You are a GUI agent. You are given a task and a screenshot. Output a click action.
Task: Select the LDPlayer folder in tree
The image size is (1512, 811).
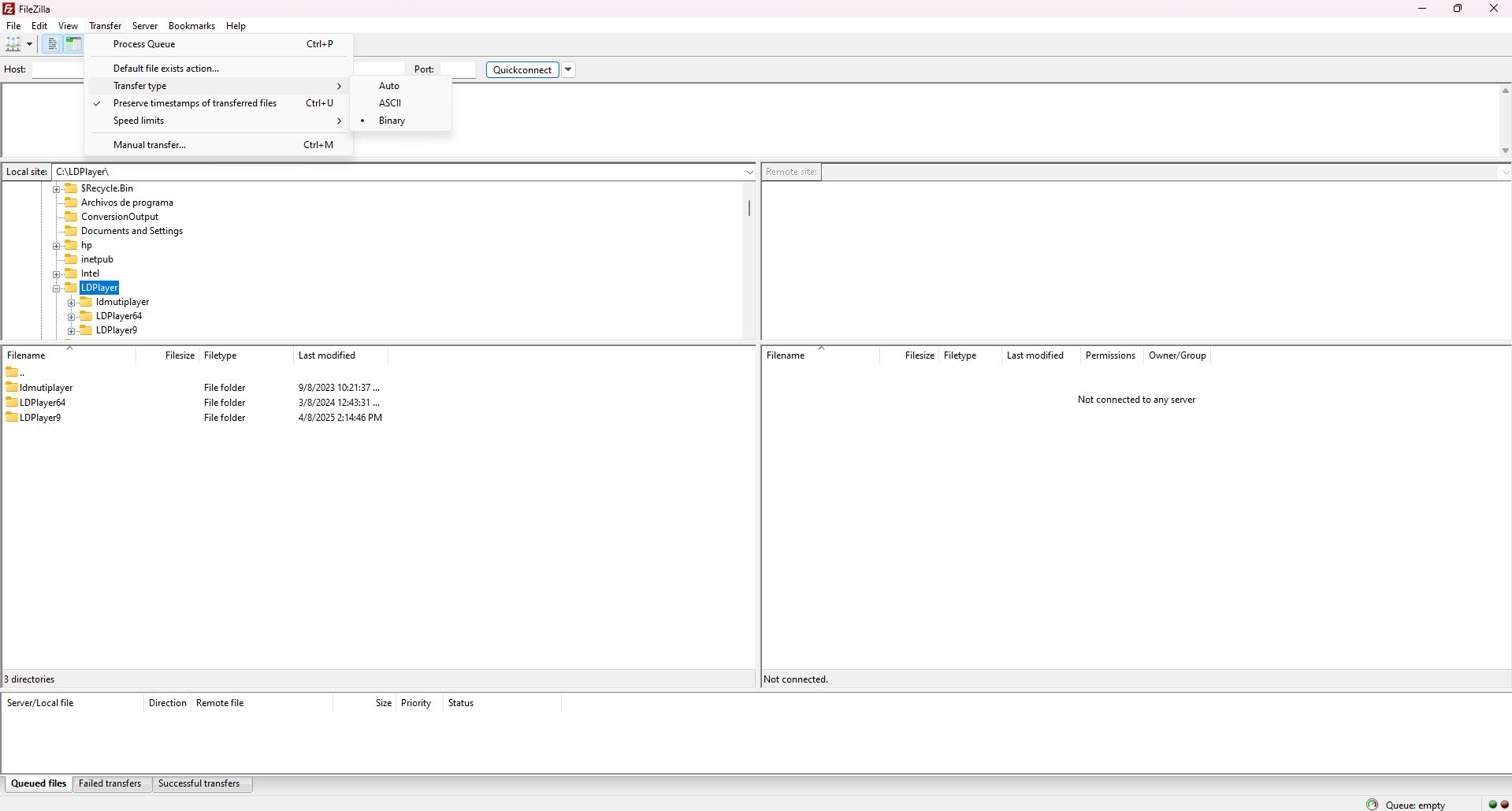pos(99,288)
